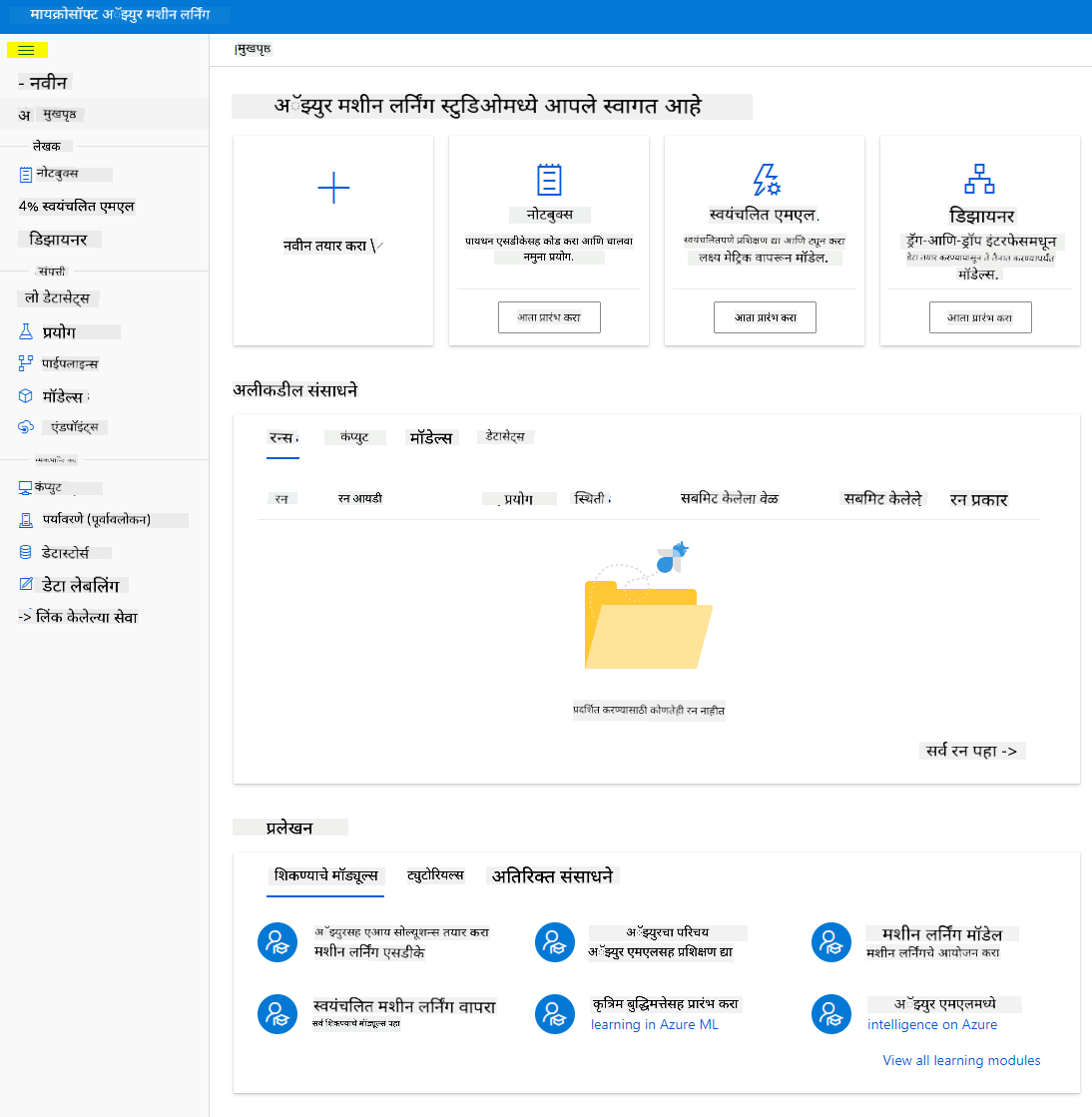Click learning module icon for मशीन लर्निंग एसडीके
This screenshot has width=1092, height=1117.
point(277,942)
